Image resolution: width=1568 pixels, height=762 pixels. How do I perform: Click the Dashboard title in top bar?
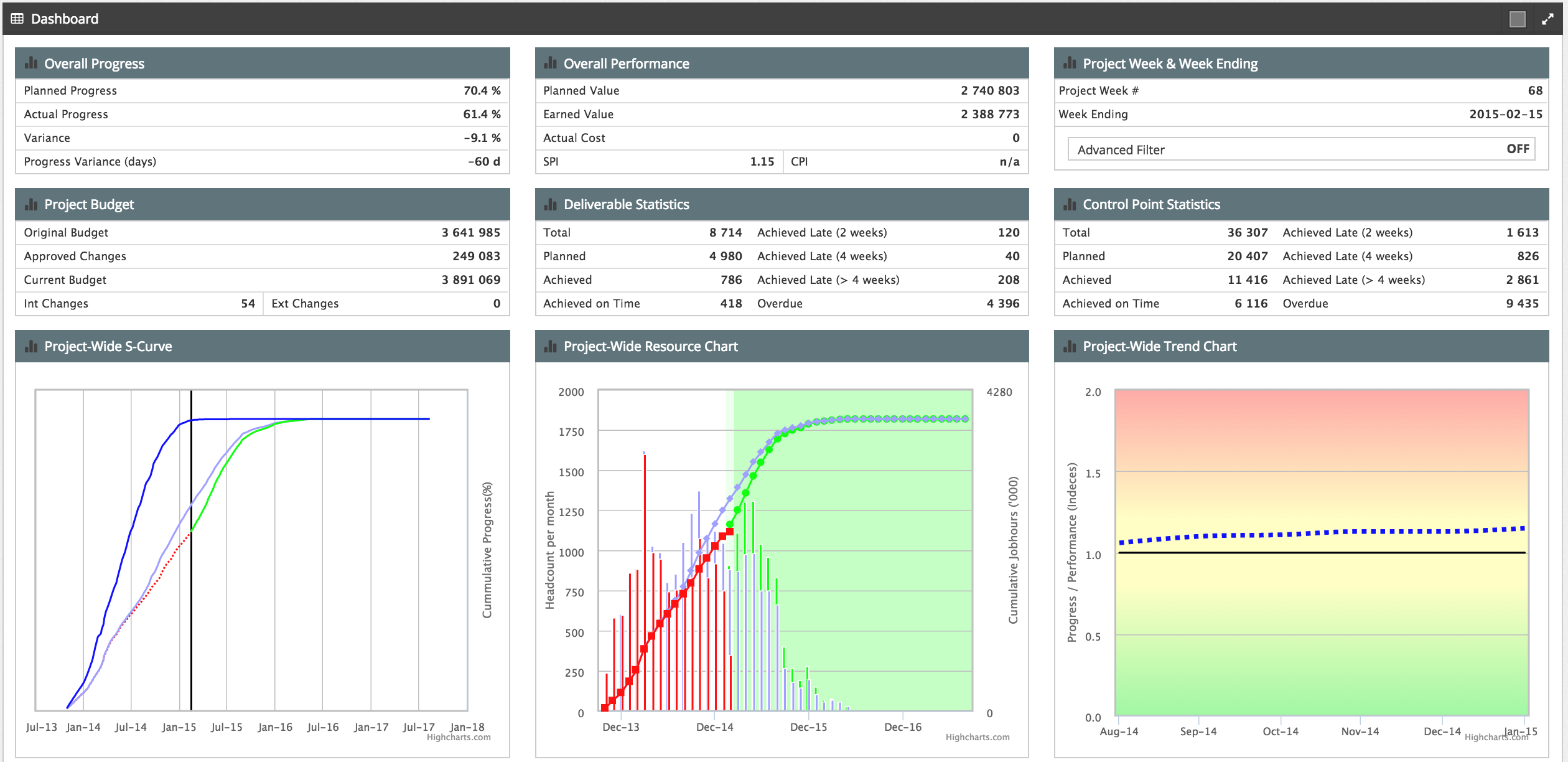click(65, 19)
